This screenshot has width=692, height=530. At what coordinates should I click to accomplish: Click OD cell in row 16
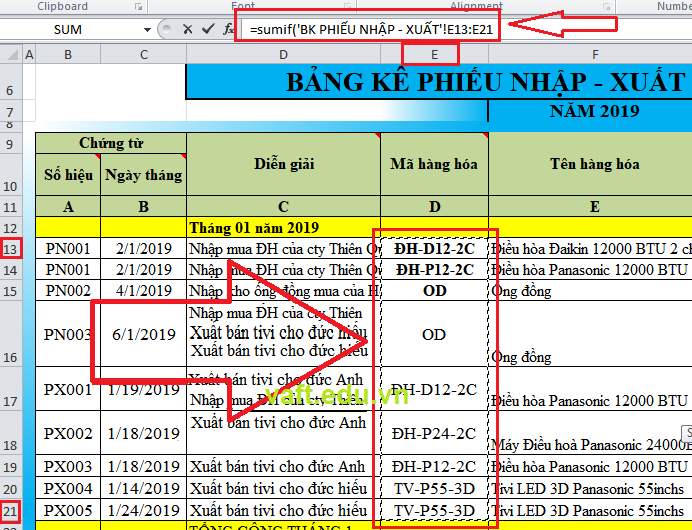[434, 334]
